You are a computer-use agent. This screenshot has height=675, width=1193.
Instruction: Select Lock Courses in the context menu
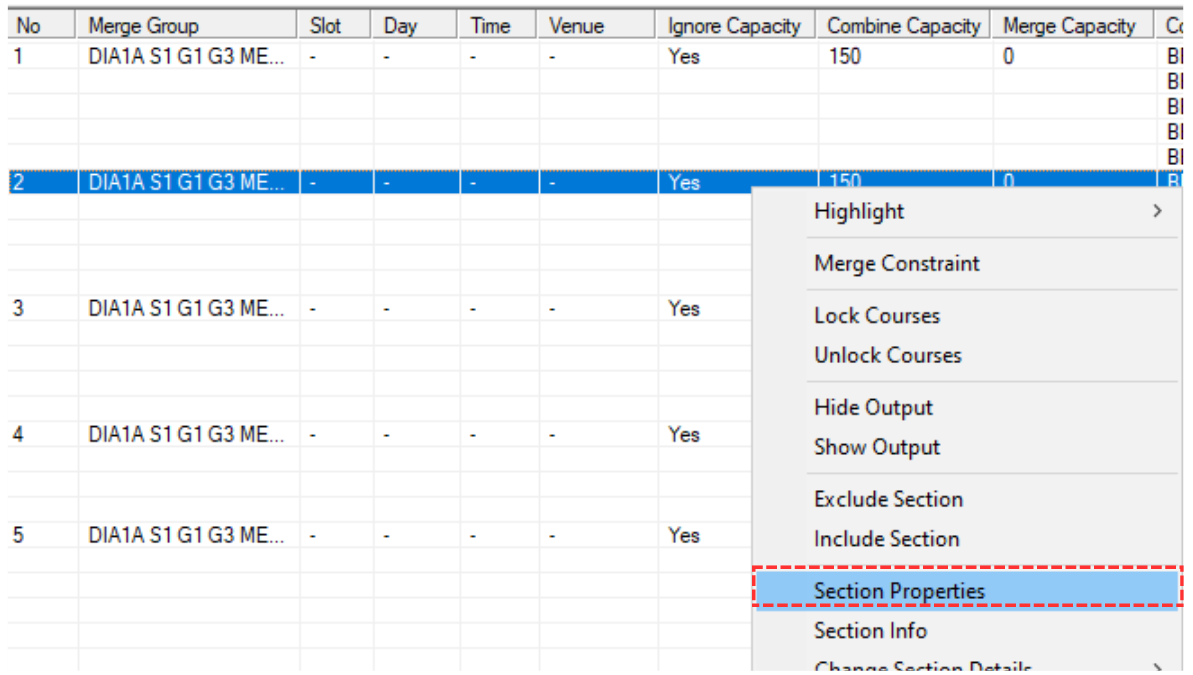(x=877, y=316)
